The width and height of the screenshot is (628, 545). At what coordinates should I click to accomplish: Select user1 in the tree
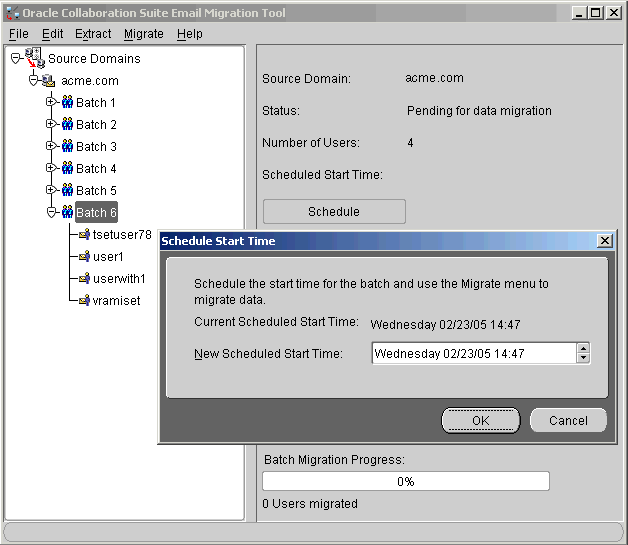click(x=108, y=257)
